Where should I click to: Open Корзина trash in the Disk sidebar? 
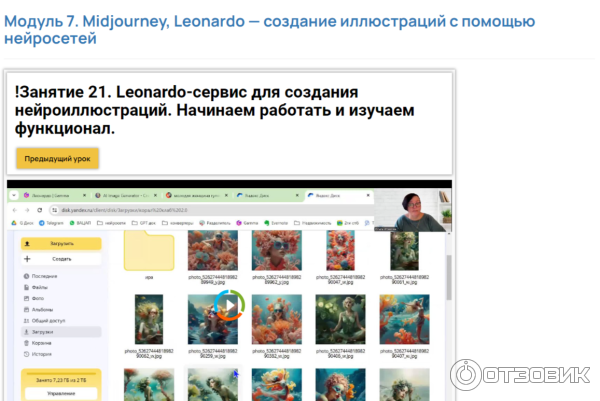point(38,343)
